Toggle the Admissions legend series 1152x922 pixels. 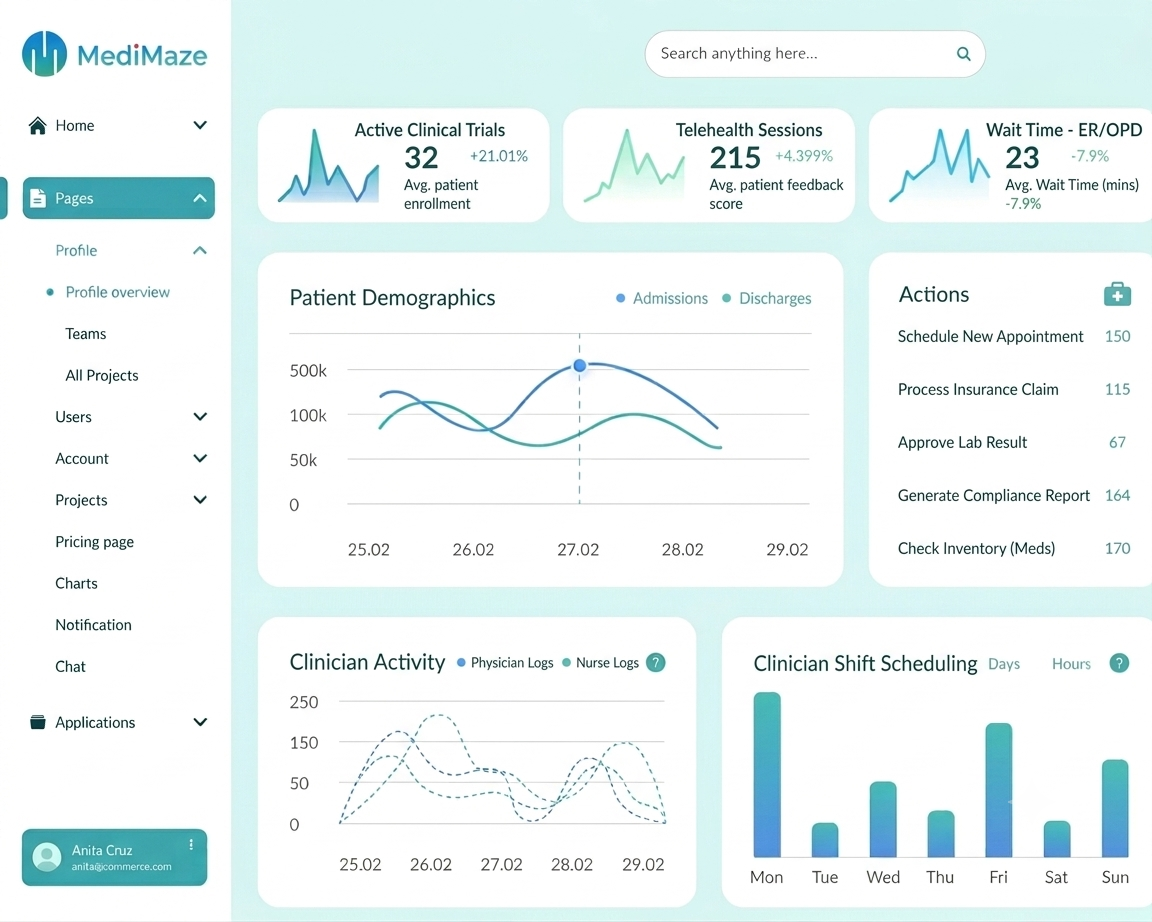661,298
